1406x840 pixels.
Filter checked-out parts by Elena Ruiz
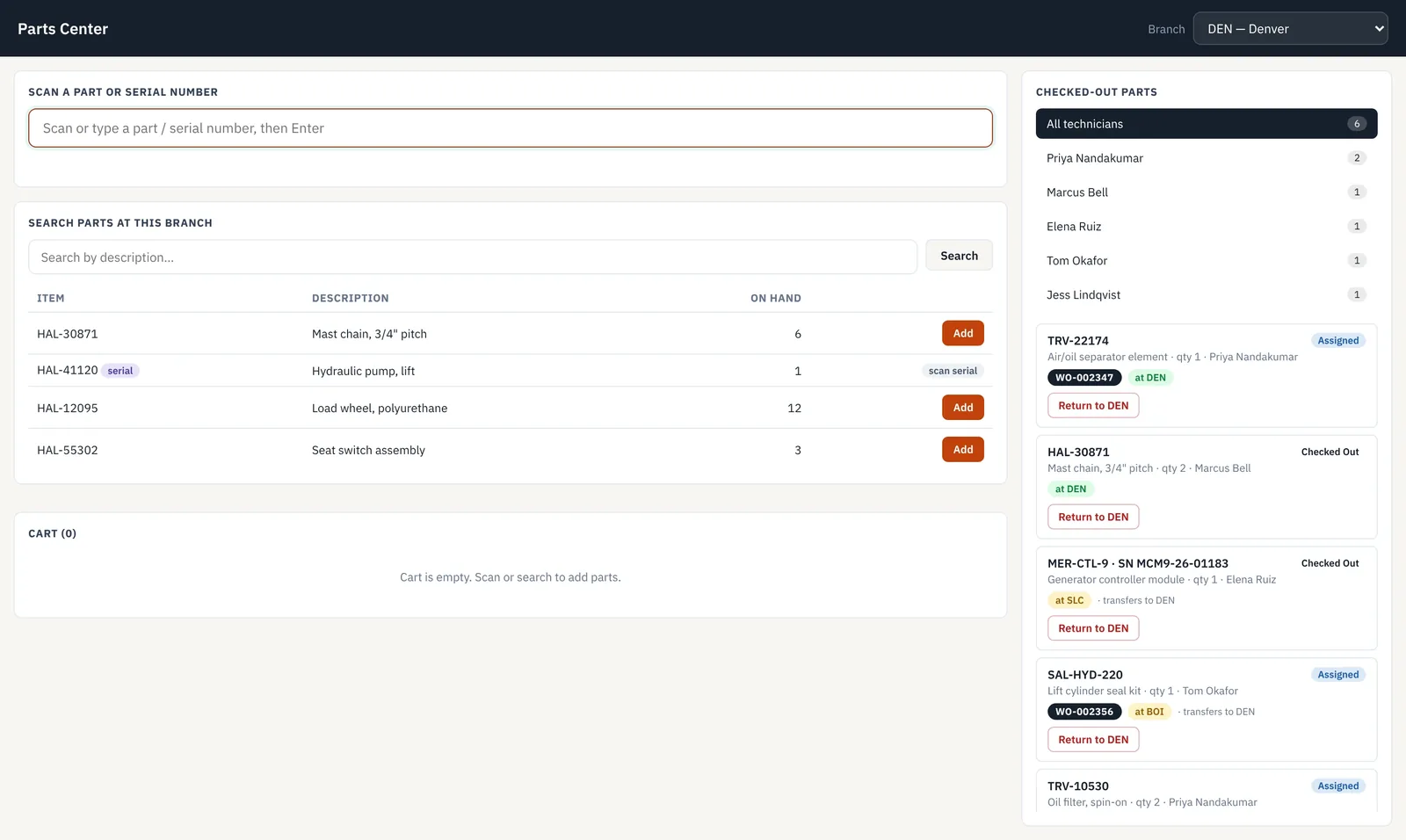[x=1207, y=227]
